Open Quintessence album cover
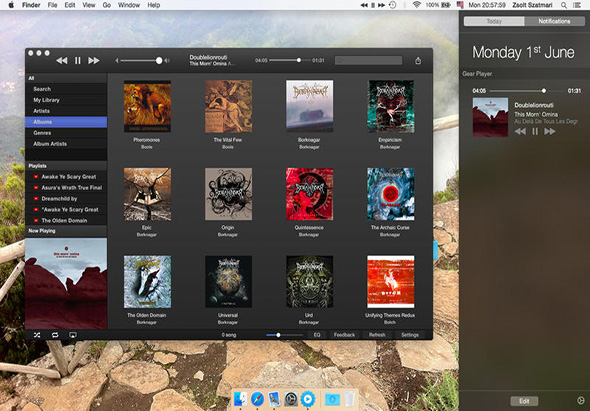The image size is (590, 411). (309, 194)
